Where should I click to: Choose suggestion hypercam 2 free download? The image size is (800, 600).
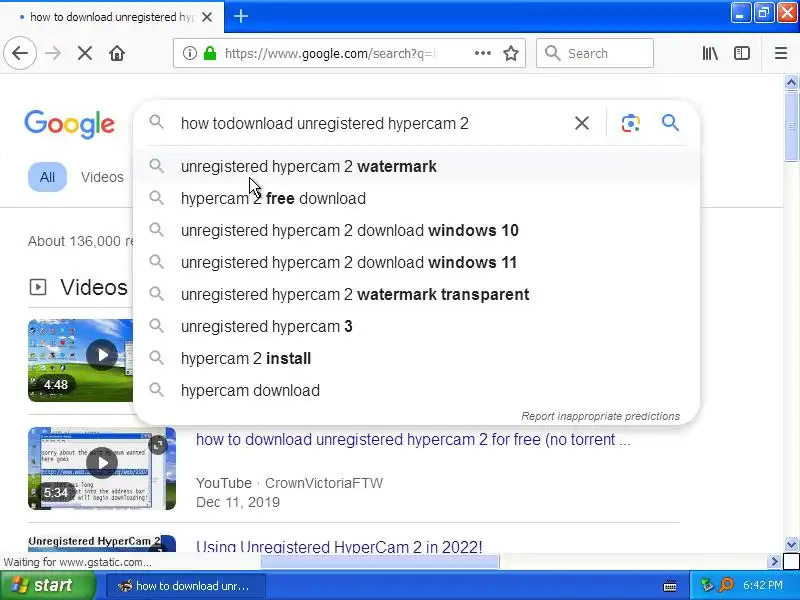point(416,198)
